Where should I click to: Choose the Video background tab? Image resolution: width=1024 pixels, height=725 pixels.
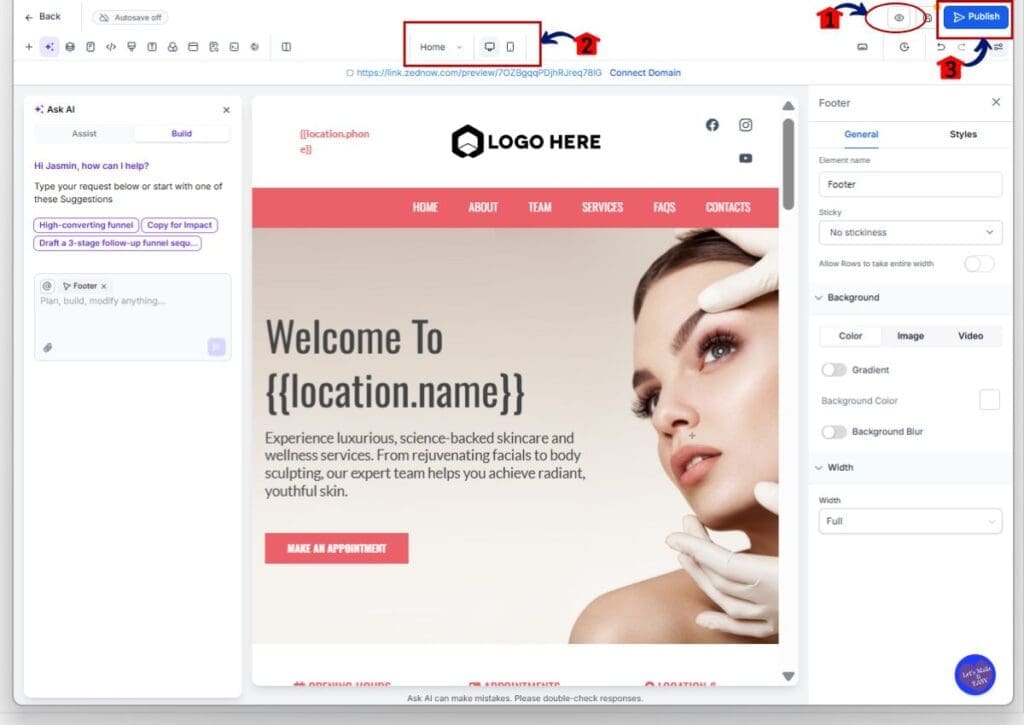(x=970, y=336)
